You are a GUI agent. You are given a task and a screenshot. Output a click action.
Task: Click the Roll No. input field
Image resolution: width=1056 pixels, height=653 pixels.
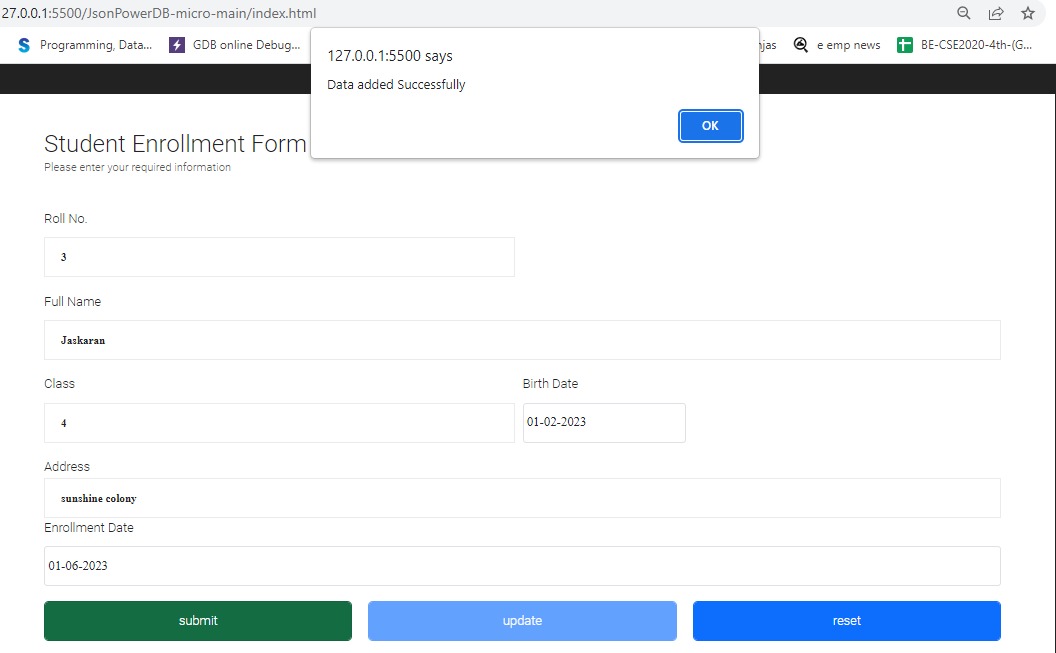pyautogui.click(x=279, y=257)
